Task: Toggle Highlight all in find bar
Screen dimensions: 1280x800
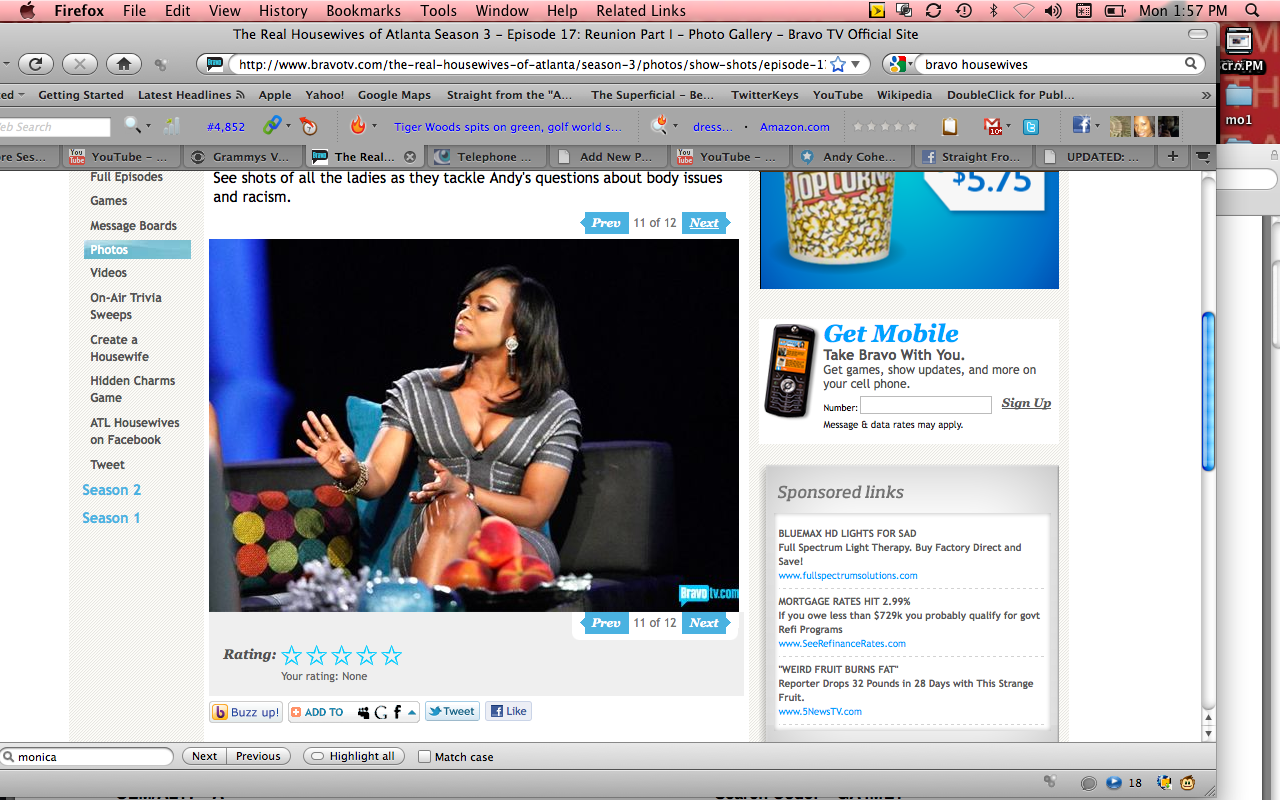Action: 354,757
